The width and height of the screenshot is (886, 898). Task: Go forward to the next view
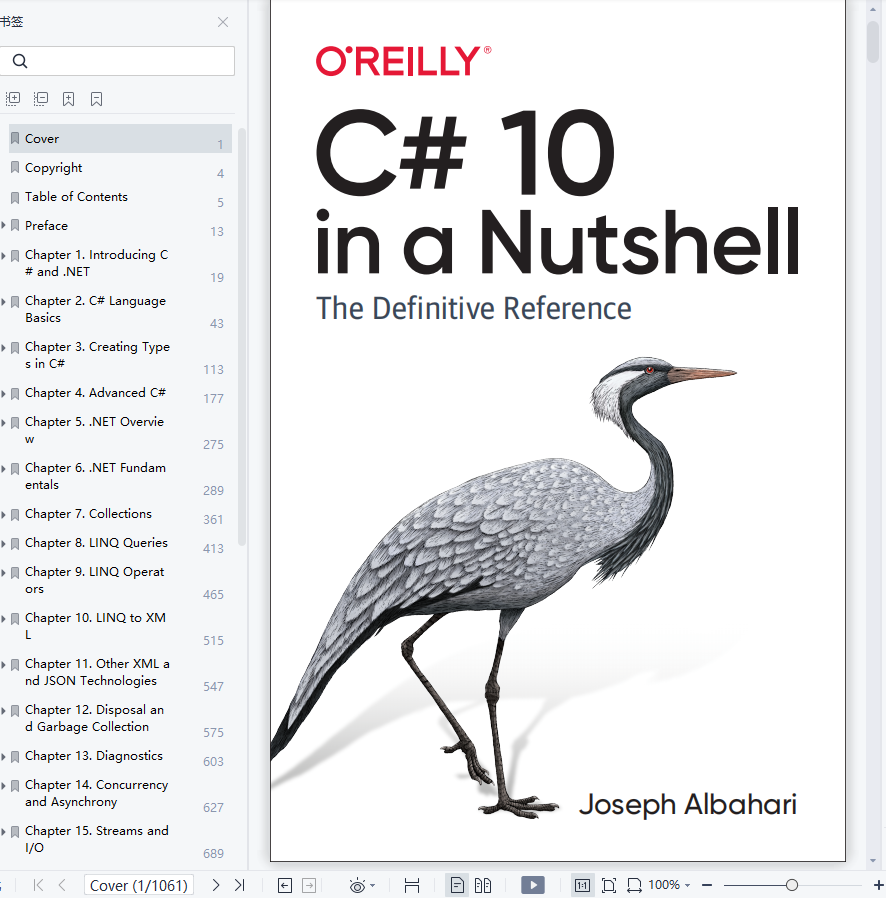tap(309, 885)
